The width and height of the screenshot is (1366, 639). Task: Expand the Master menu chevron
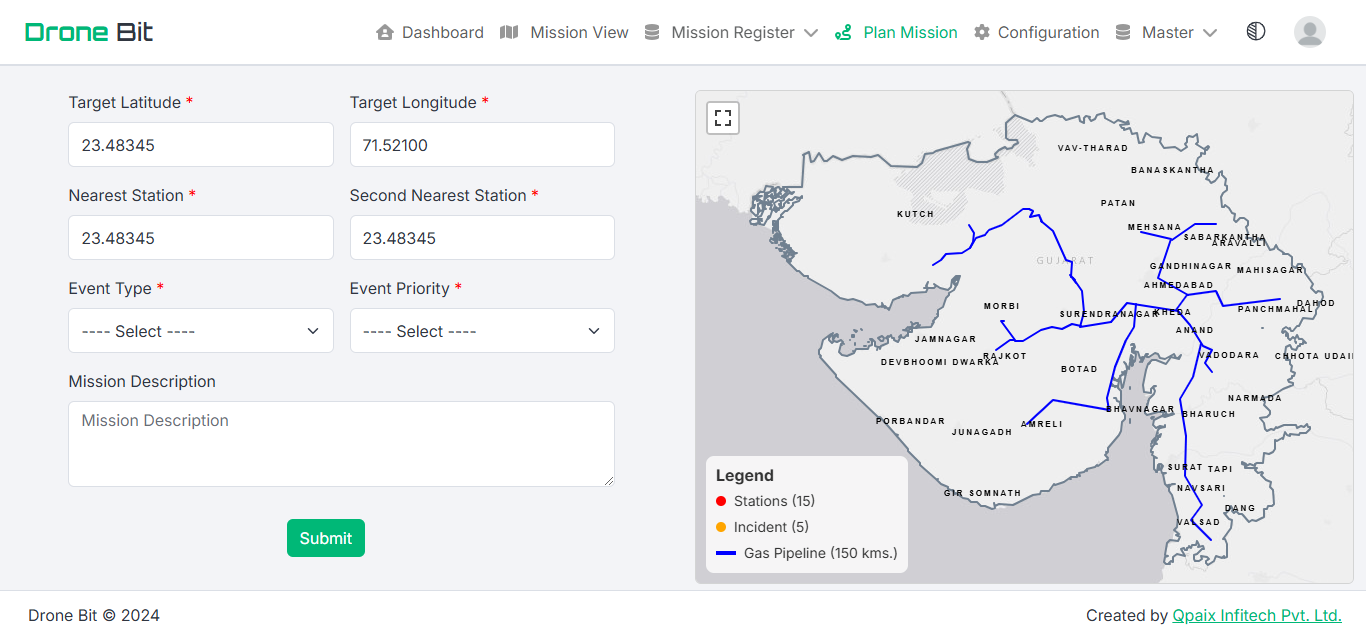coord(1210,33)
